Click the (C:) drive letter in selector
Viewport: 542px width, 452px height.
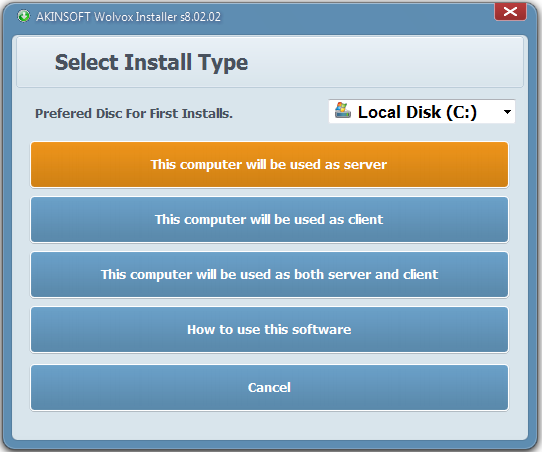(x=461, y=112)
